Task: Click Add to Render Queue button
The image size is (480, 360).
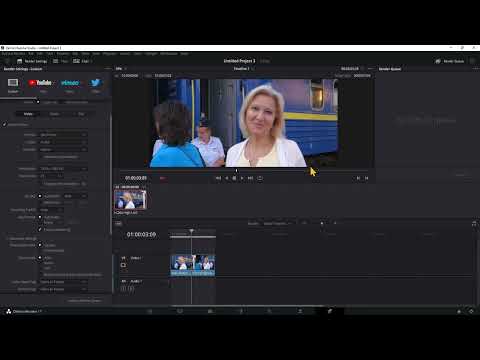Action: [84, 301]
